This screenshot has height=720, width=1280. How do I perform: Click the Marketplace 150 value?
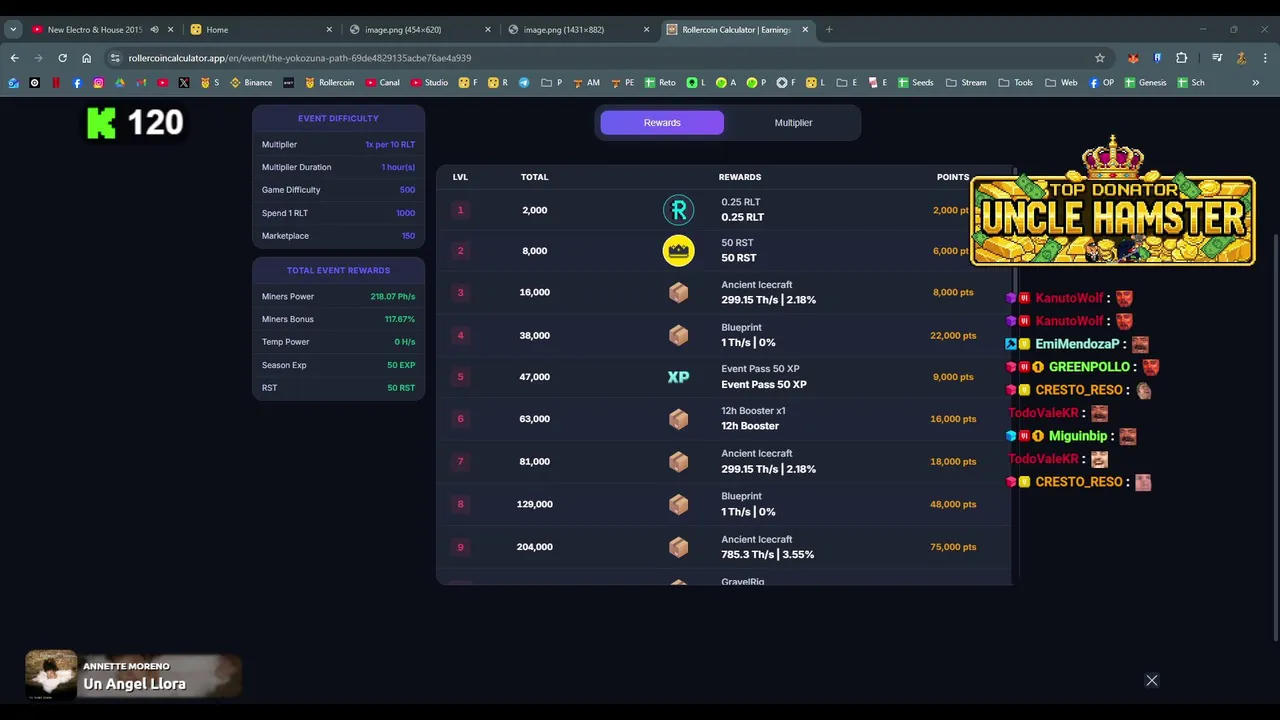[408, 236]
